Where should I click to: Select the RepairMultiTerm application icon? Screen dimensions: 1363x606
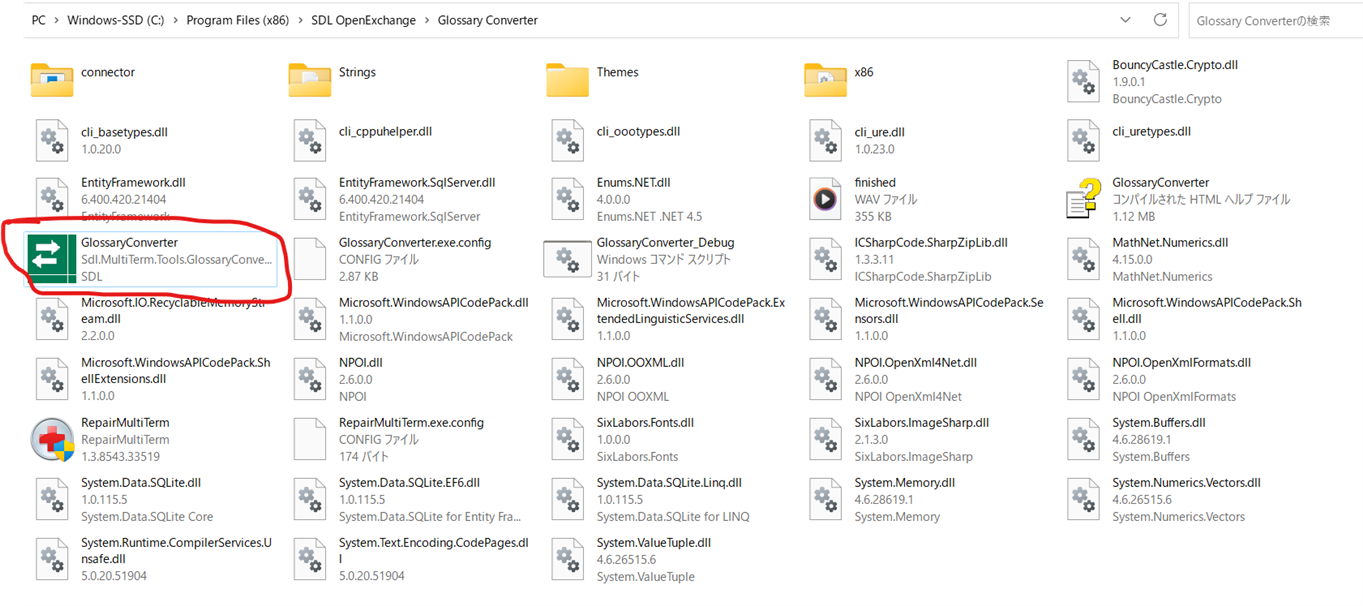click(52, 440)
